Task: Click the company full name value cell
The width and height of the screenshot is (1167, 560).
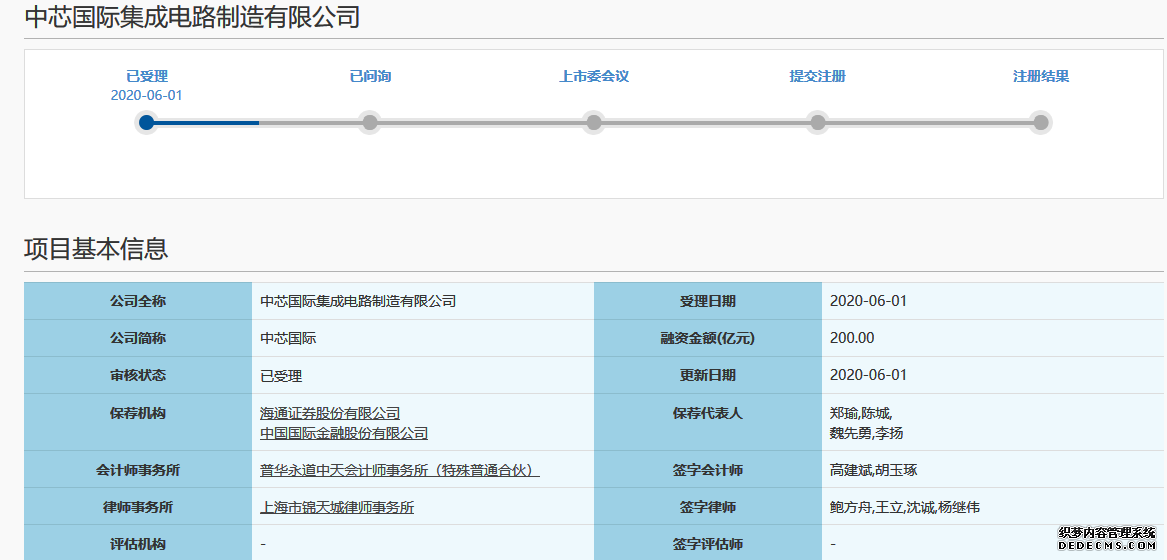Action: pos(423,301)
